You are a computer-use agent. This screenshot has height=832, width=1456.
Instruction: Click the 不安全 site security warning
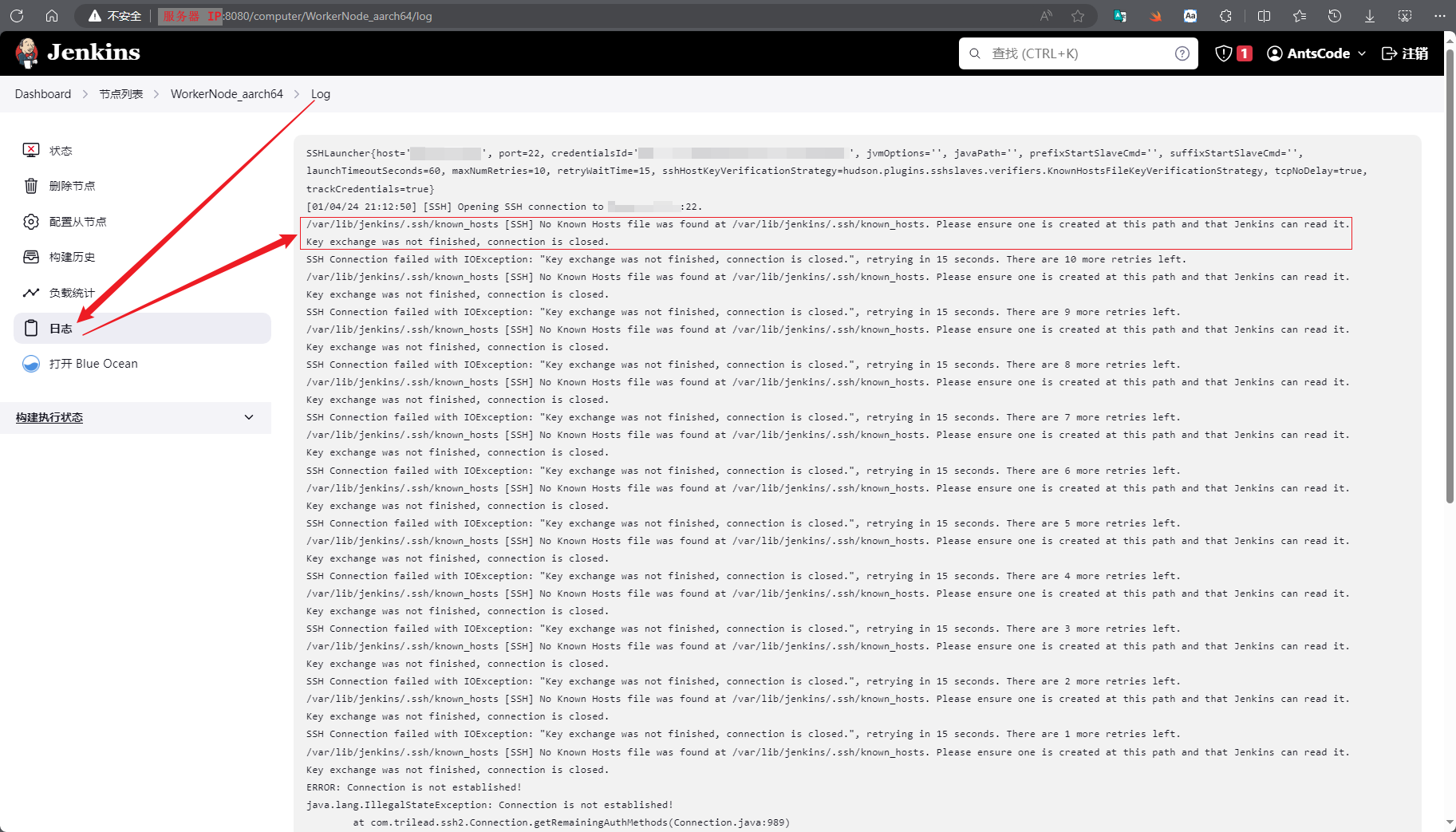coord(115,16)
